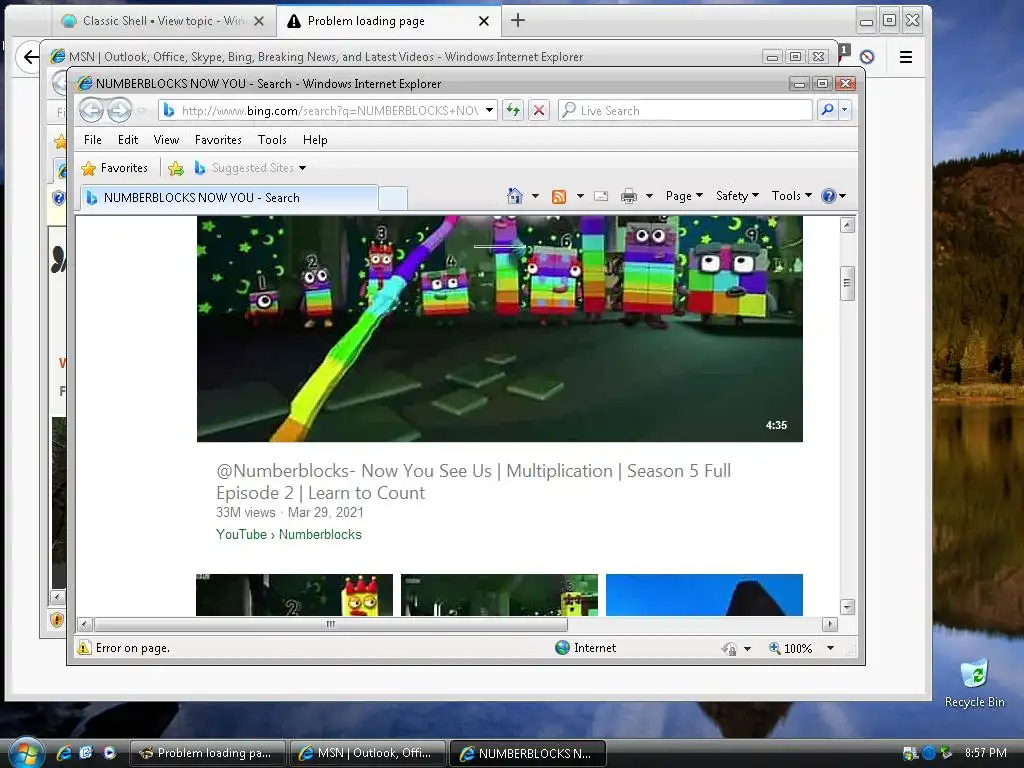Click the scroll up arrow of page

847,225
